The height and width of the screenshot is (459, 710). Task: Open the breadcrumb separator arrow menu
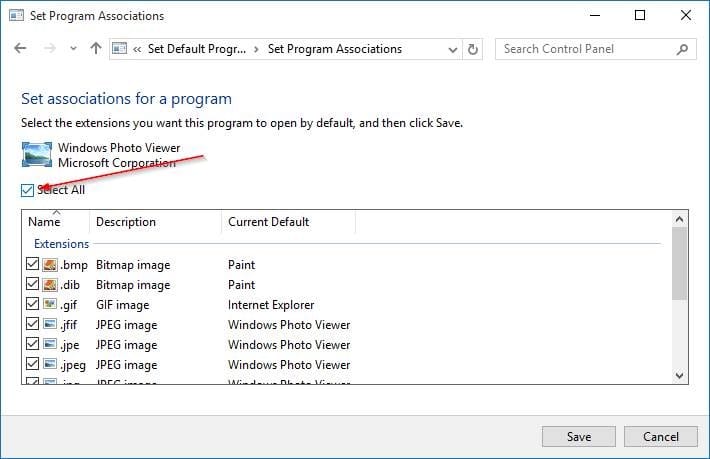pyautogui.click(x=256, y=49)
